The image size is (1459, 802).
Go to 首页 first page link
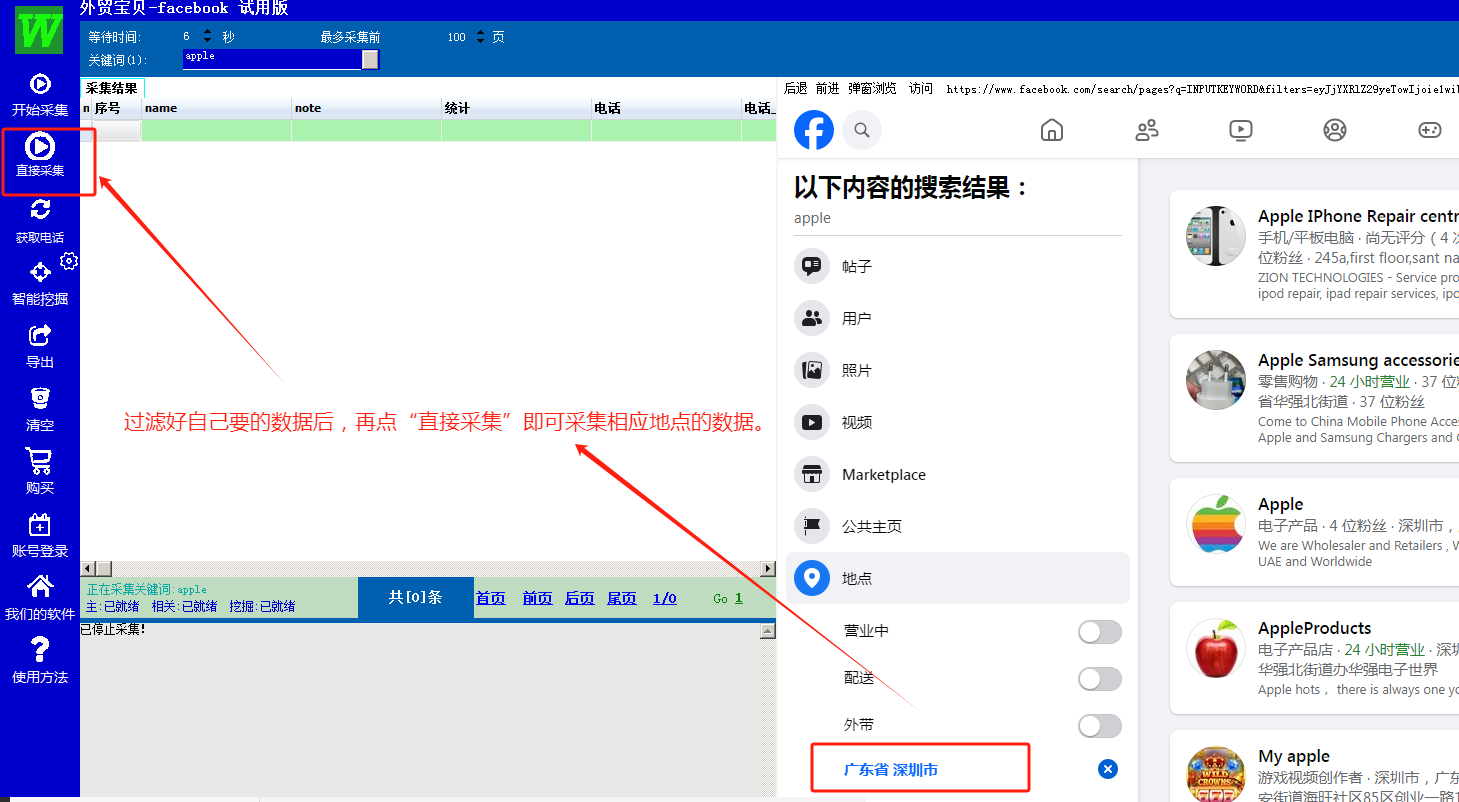(491, 598)
